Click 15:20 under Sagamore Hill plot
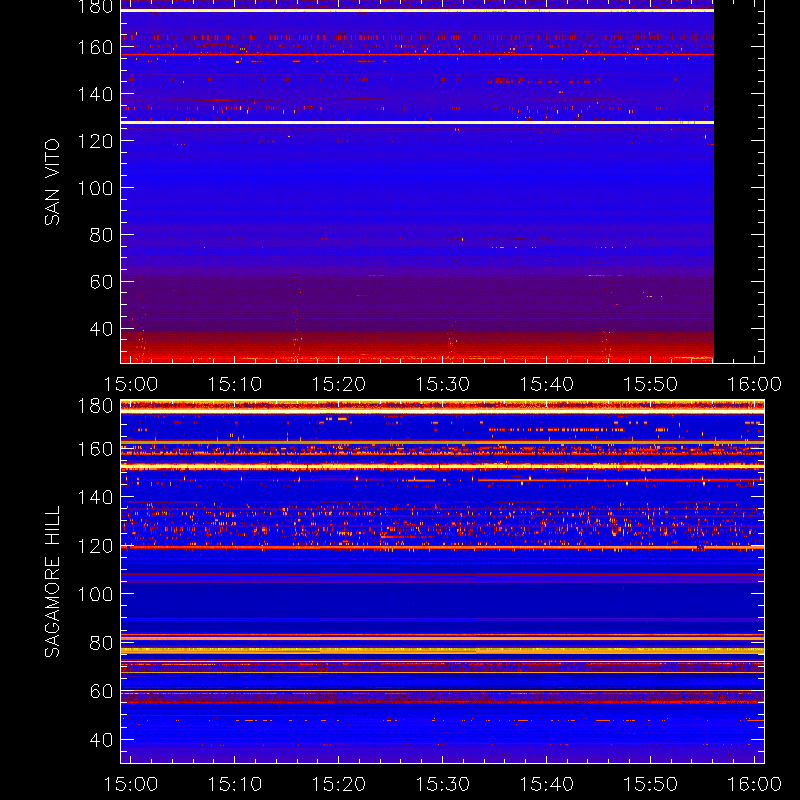800x800 pixels. pyautogui.click(x=339, y=784)
